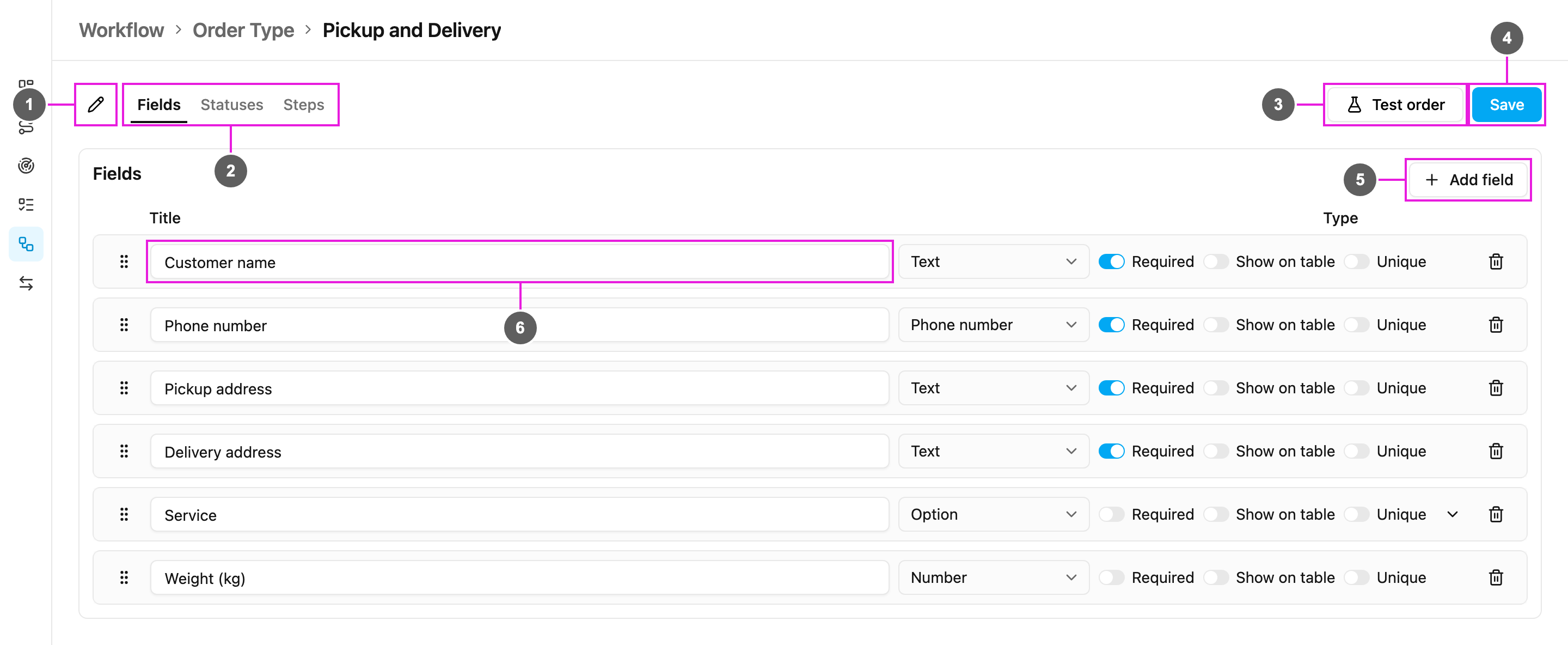This screenshot has width=1568, height=645.
Task: Delete the Delivery address field
Action: (x=1496, y=451)
